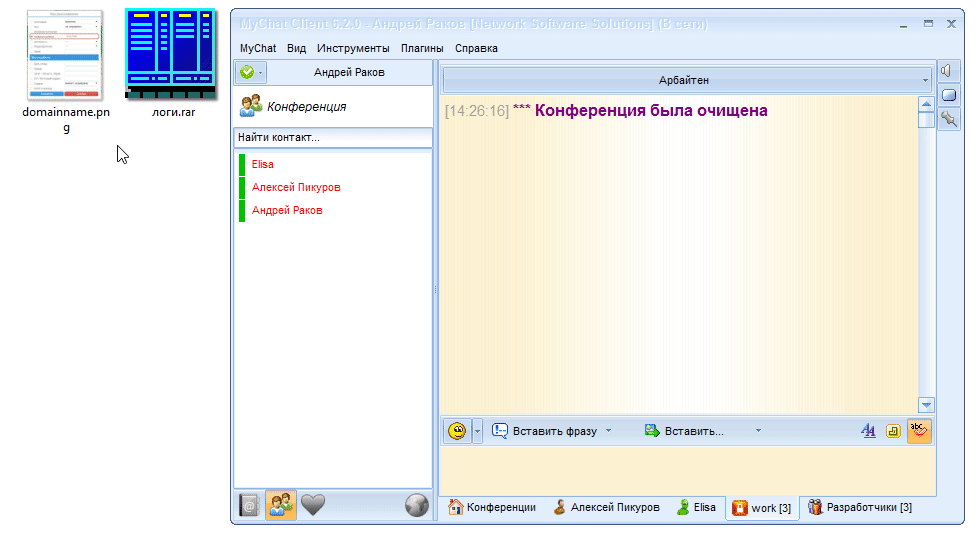The image size is (980, 536).
Task: Expand the Вставить... dropdown arrow
Action: click(x=758, y=430)
